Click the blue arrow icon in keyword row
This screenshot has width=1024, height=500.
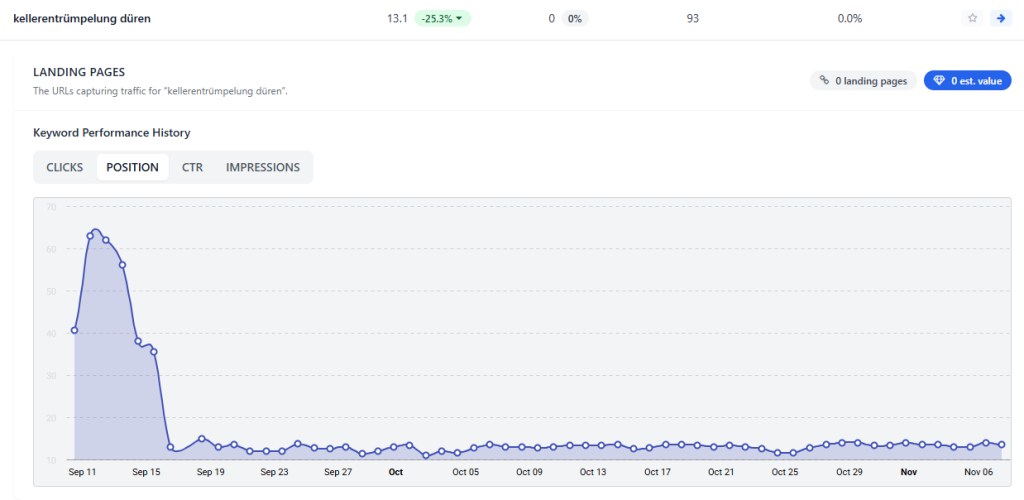[999, 18]
